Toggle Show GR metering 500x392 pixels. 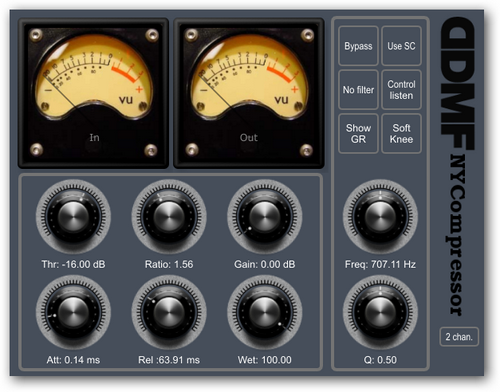358,134
